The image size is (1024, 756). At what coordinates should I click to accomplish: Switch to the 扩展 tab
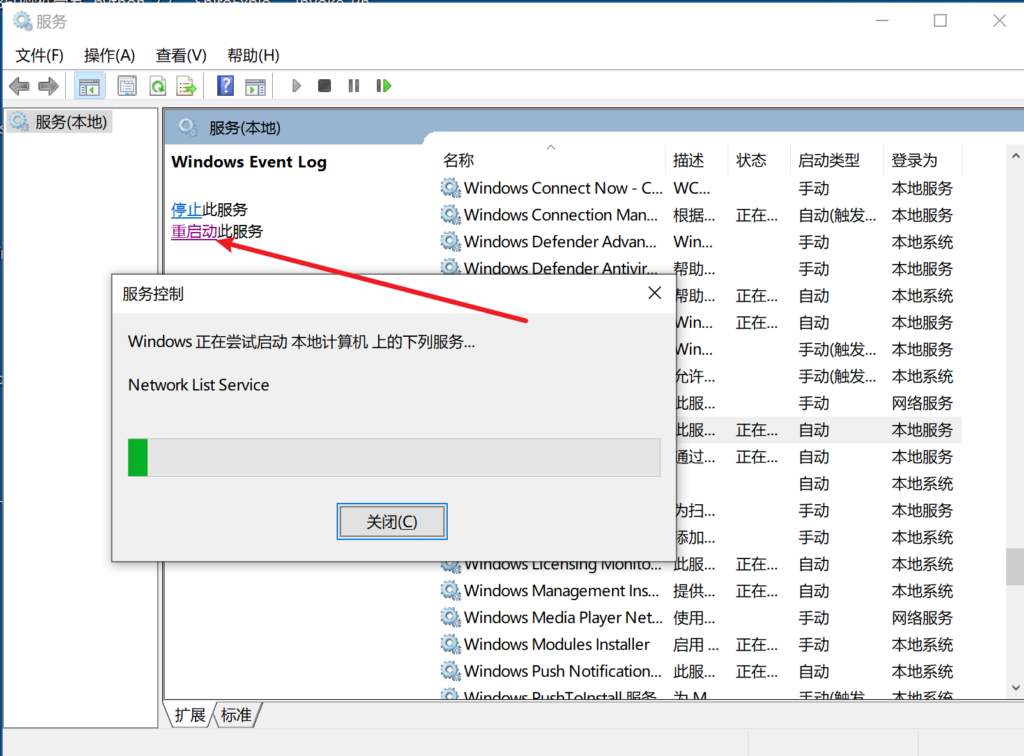(x=190, y=715)
